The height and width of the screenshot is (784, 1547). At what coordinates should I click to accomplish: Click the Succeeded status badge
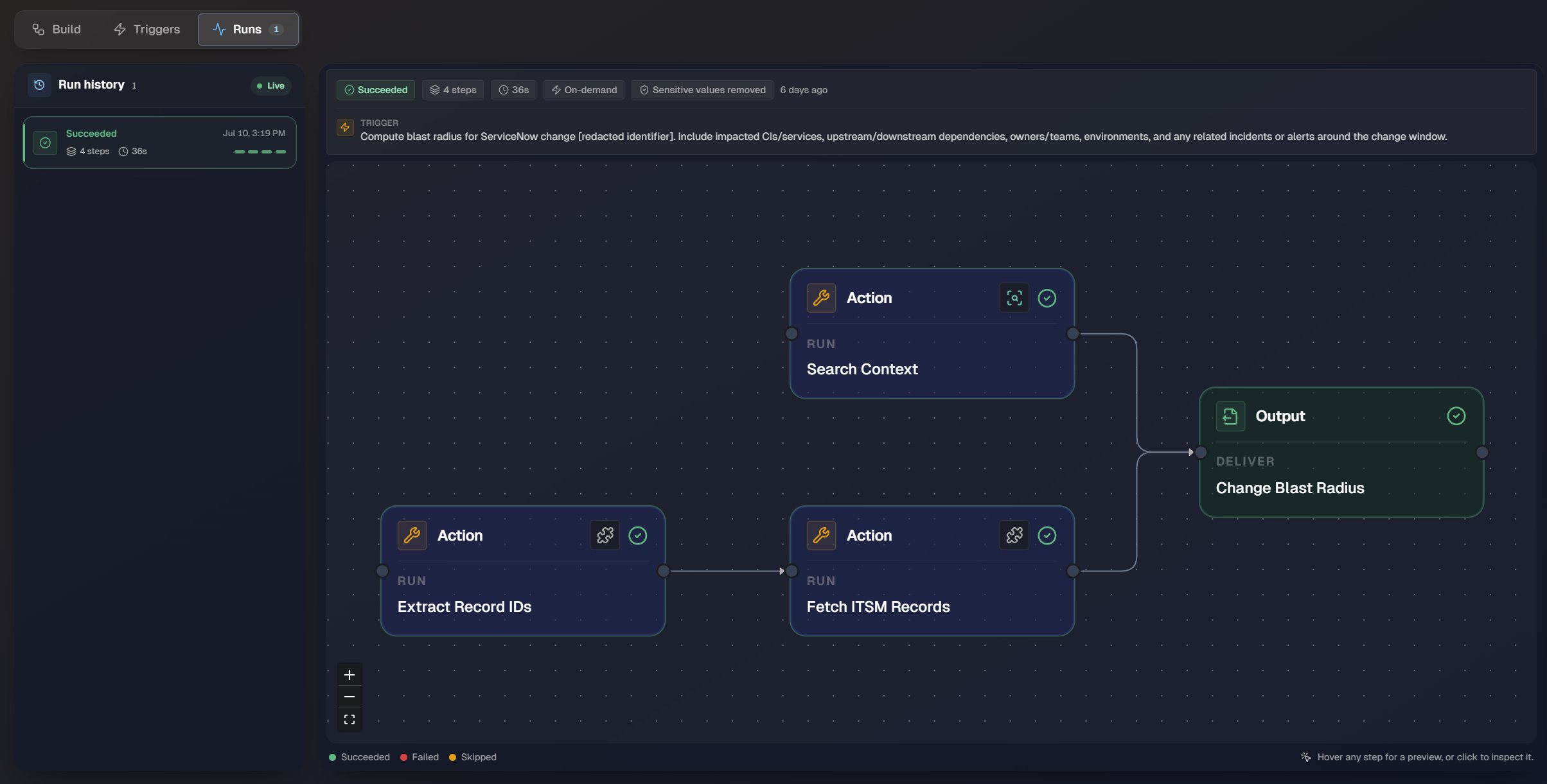click(x=376, y=90)
